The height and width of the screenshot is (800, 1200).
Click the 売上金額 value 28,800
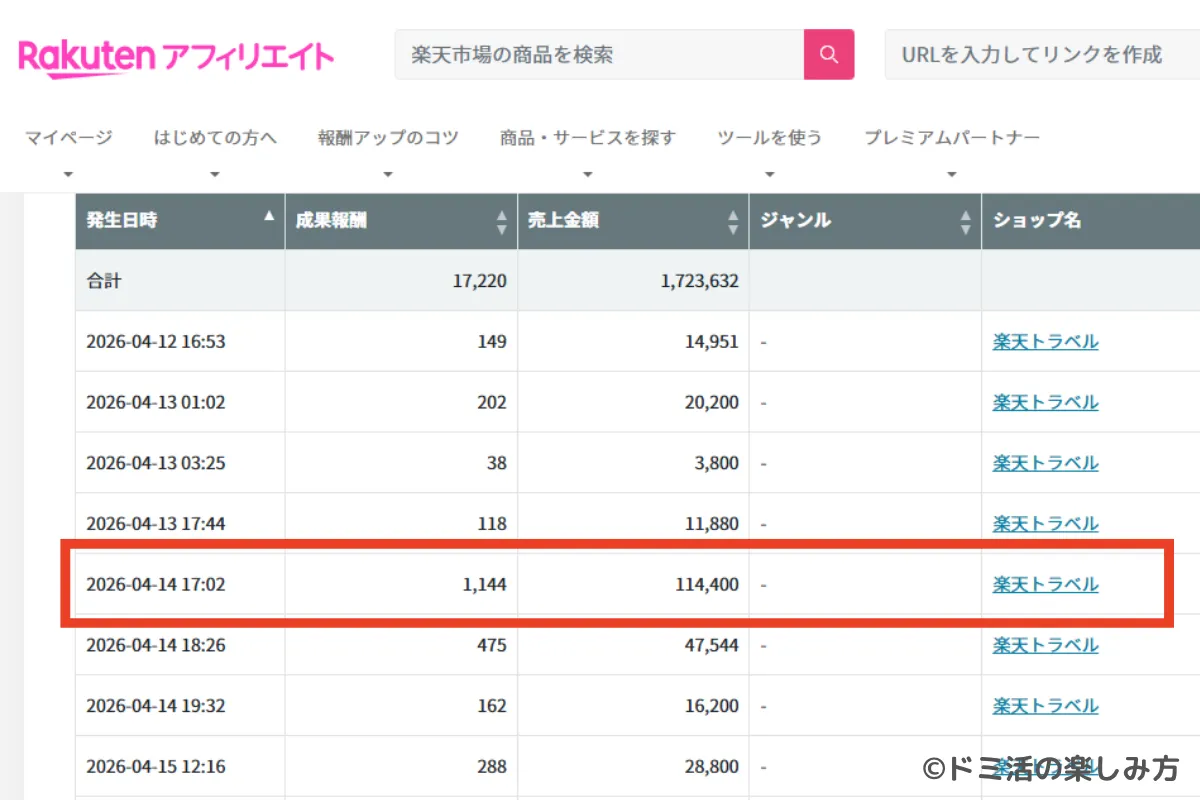click(x=712, y=767)
